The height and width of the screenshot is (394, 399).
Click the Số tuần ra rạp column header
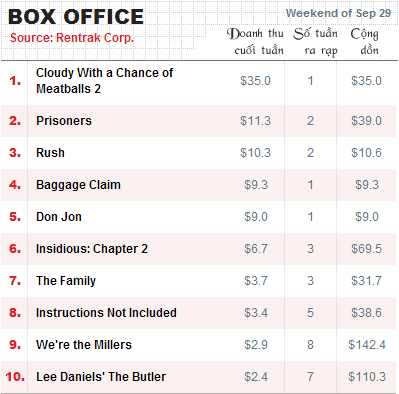click(x=316, y=42)
